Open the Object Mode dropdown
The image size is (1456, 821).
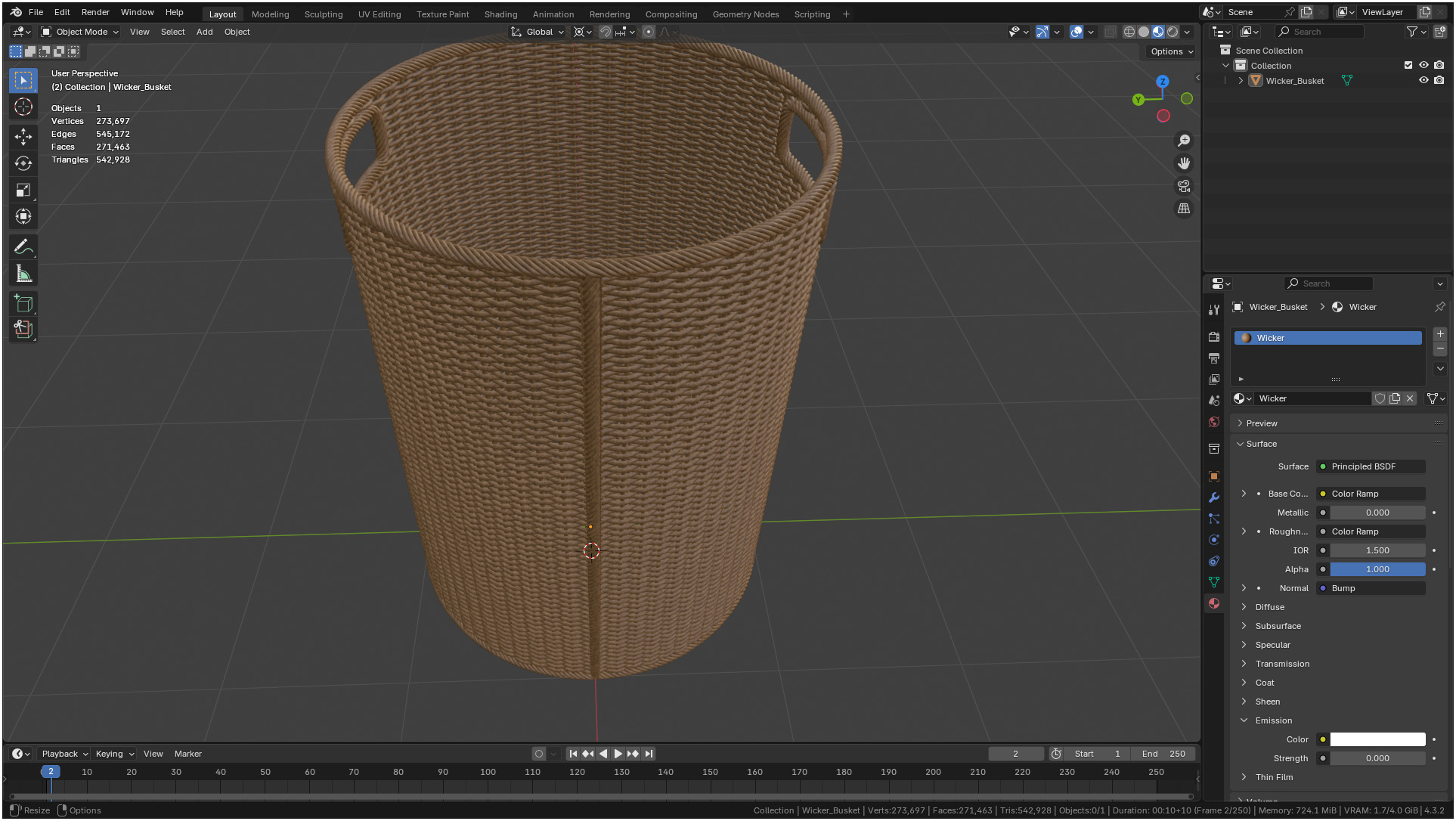[80, 32]
